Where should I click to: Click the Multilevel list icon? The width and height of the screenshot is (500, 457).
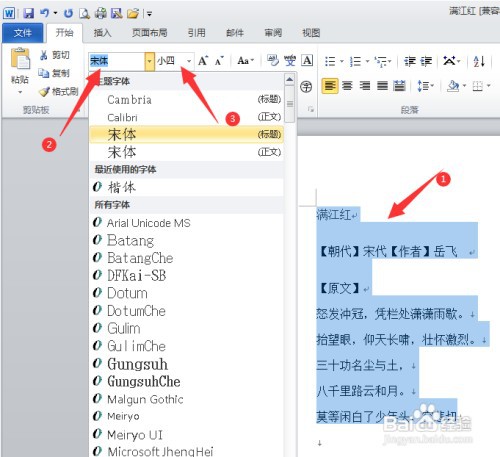click(380, 61)
